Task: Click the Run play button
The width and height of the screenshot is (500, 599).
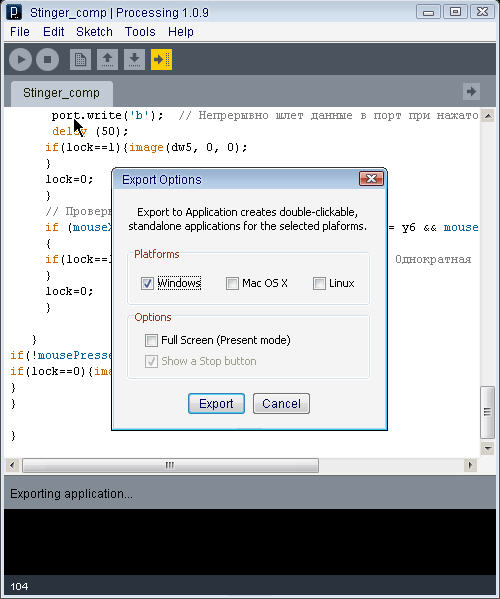Action: coord(20,60)
